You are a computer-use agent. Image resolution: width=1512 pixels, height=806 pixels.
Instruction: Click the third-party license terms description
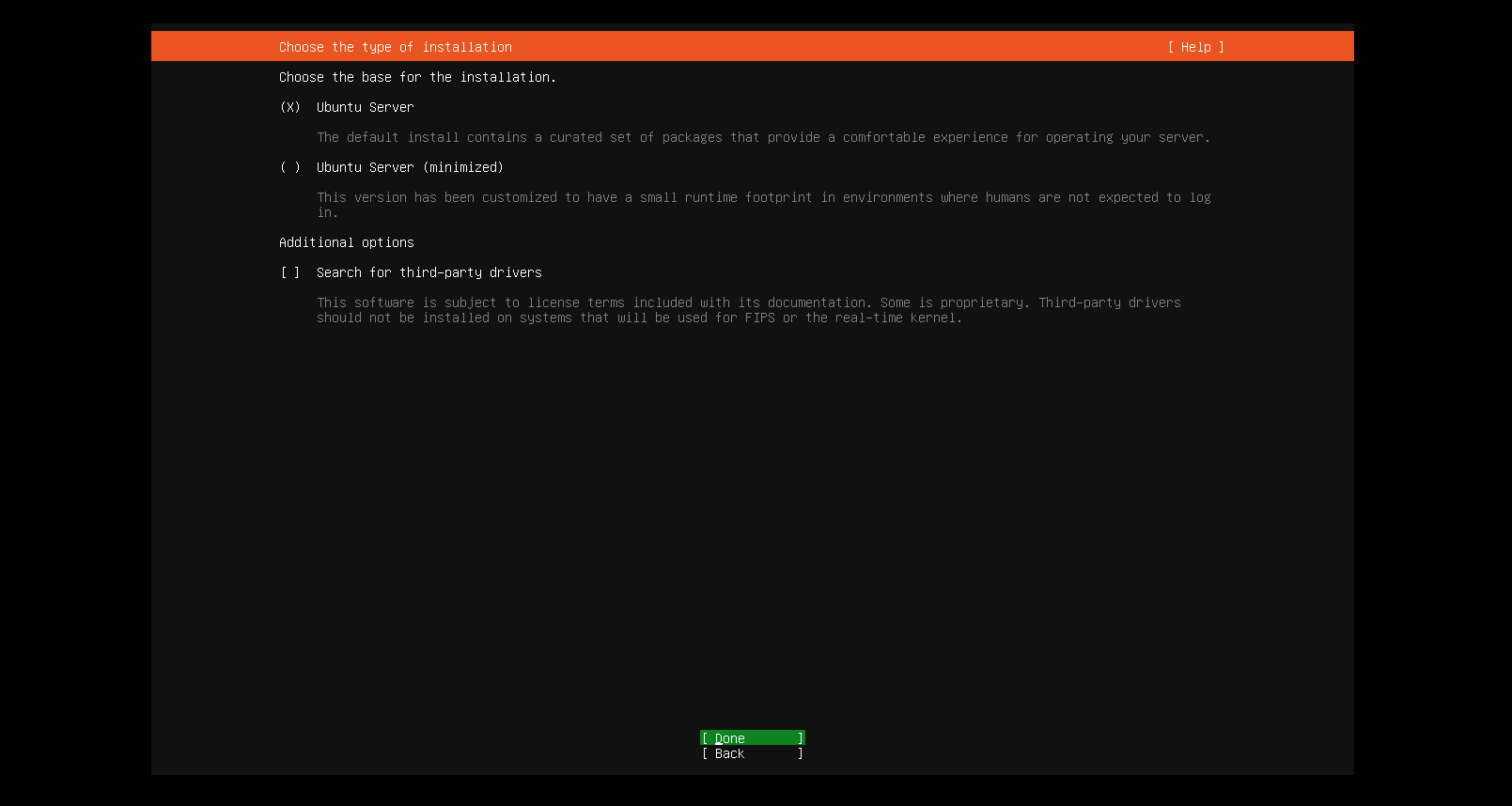pos(748,302)
